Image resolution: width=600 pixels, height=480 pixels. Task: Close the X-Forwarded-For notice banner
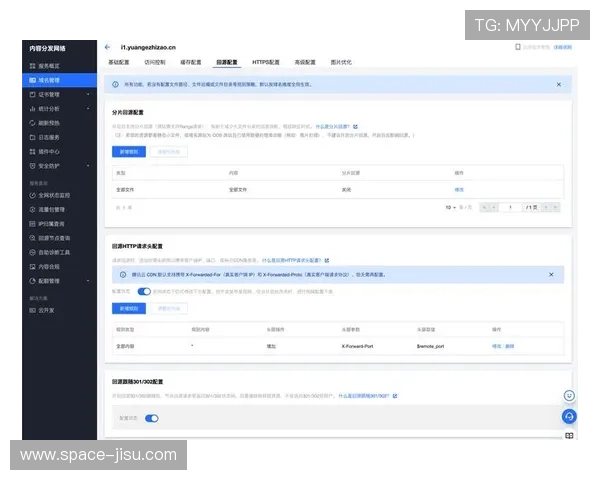pos(551,273)
